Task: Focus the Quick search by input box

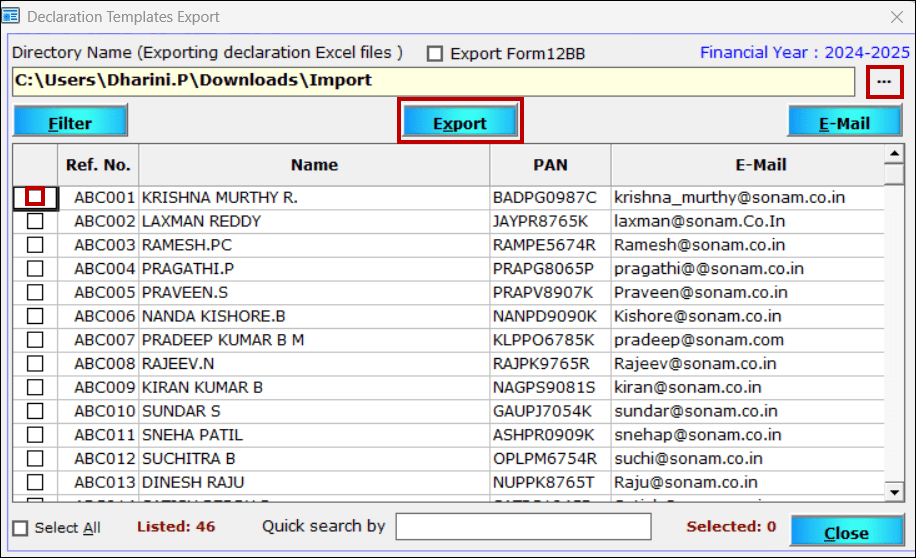Action: pyautogui.click(x=523, y=526)
